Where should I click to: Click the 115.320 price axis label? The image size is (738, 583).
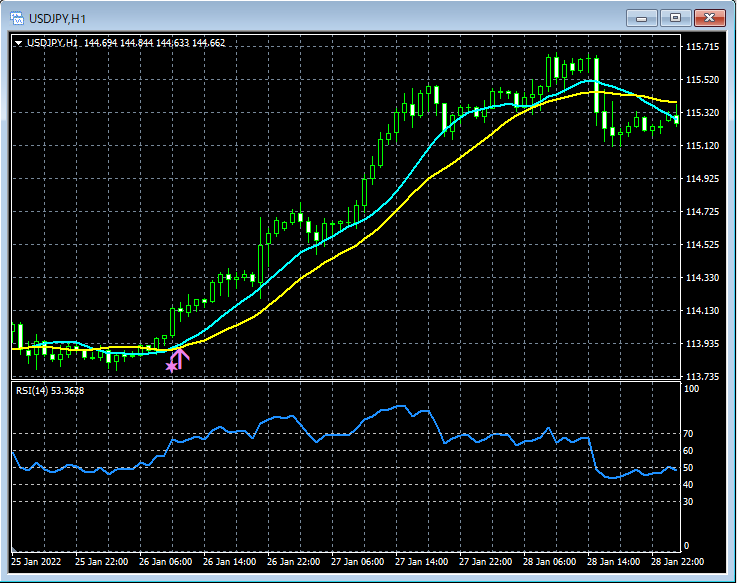pos(702,112)
